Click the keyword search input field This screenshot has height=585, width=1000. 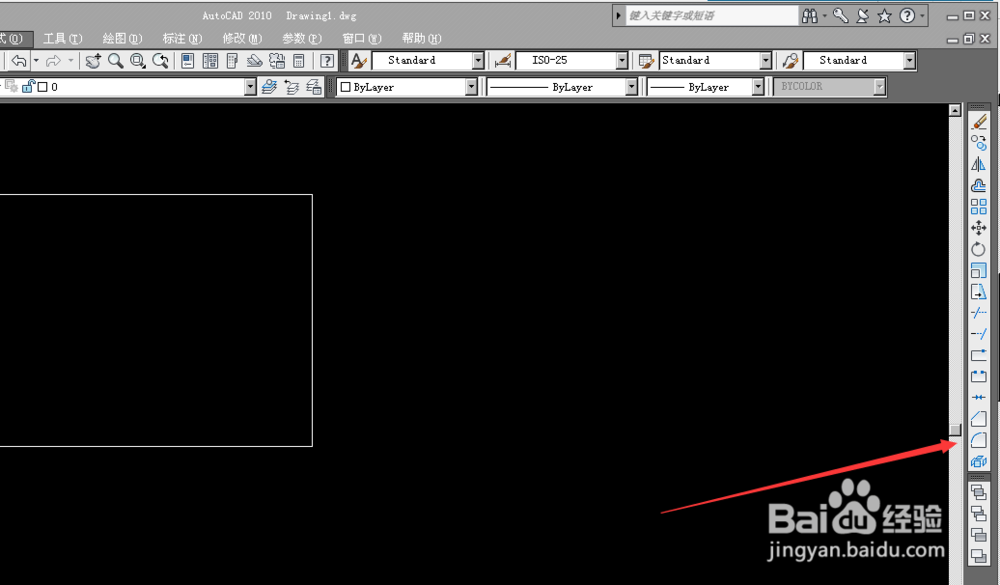coord(711,16)
